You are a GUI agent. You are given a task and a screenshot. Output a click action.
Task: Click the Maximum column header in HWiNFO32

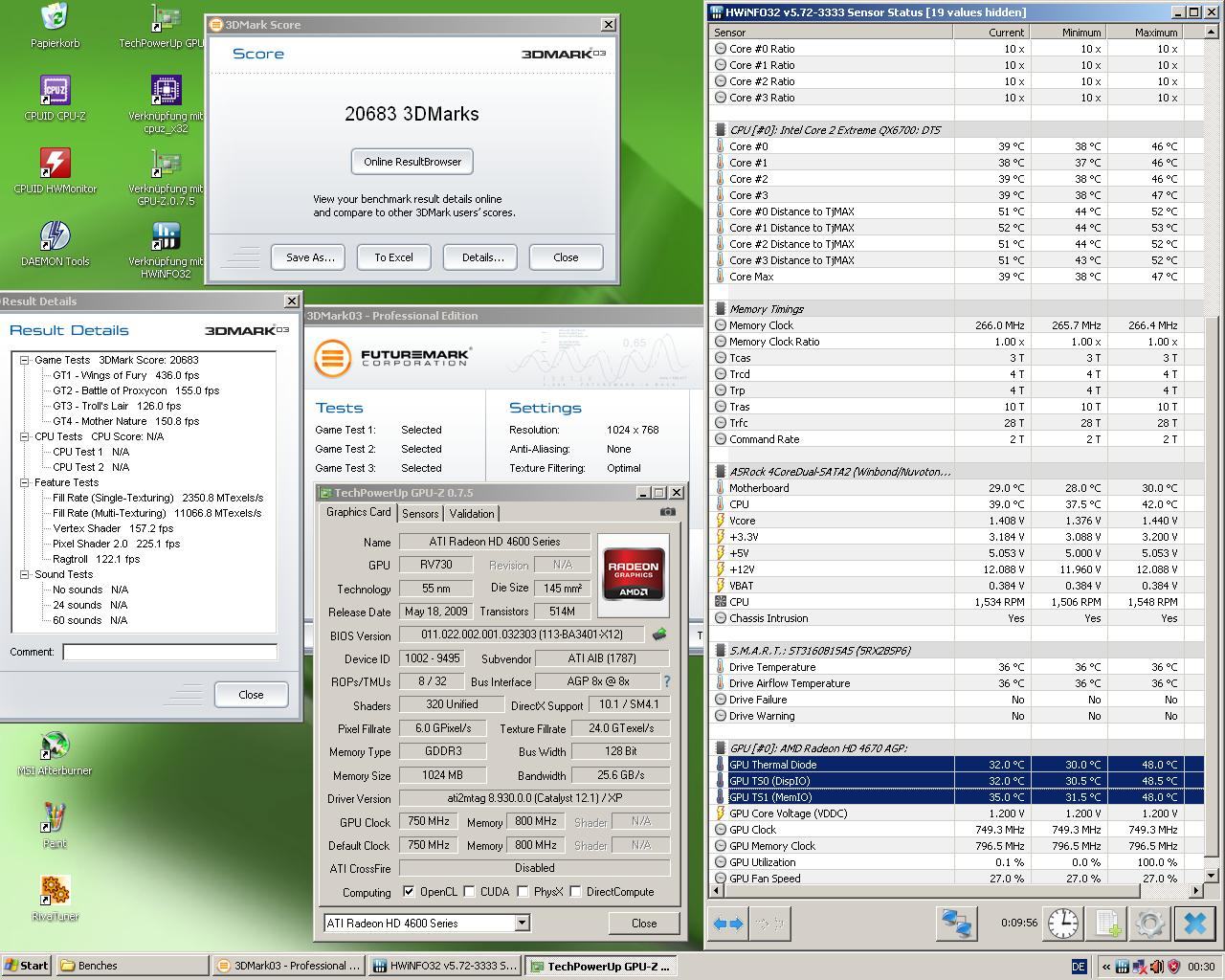point(1146,32)
